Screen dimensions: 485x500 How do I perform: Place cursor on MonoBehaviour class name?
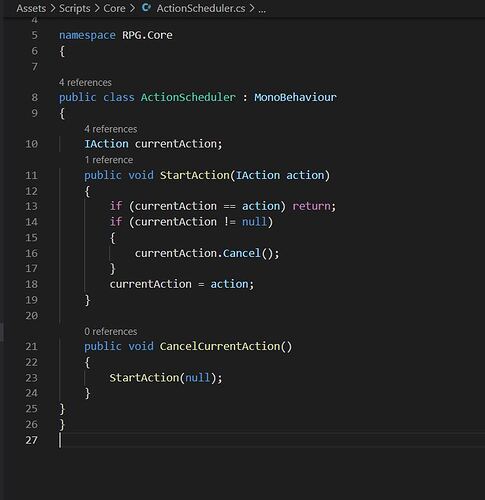[295, 97]
